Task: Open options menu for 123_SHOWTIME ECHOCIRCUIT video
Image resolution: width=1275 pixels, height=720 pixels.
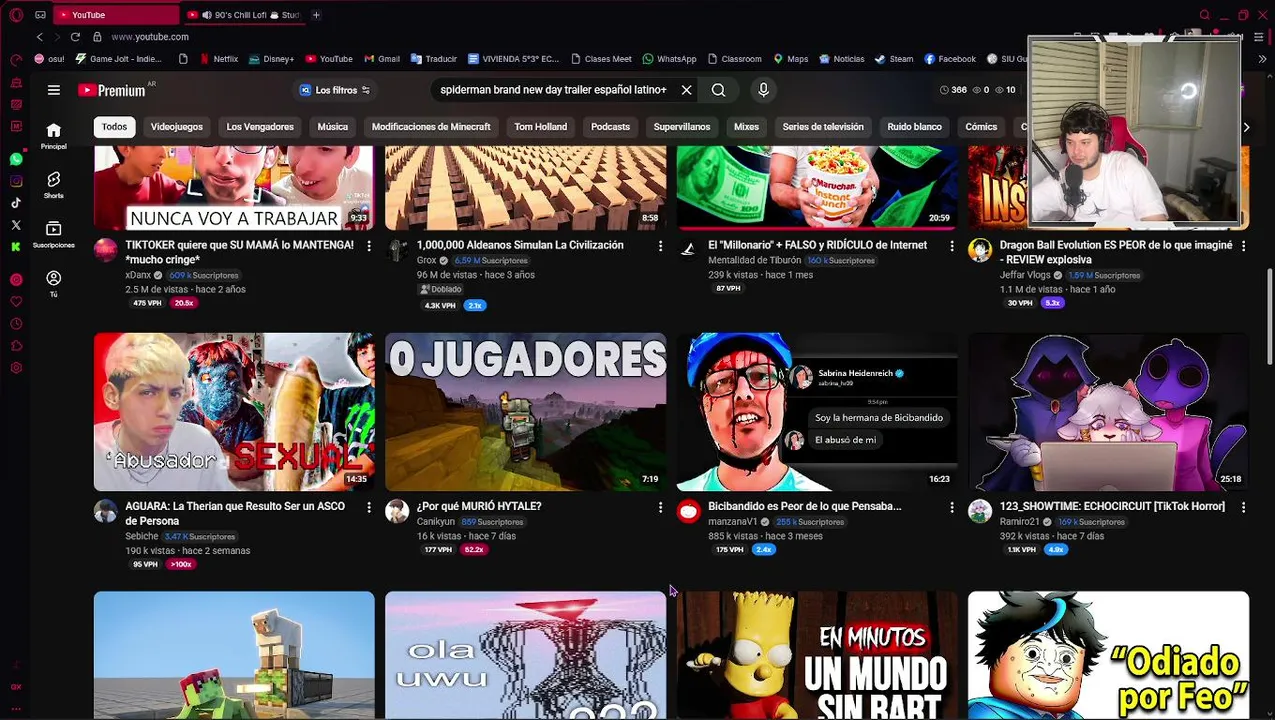Action: 1243,508
